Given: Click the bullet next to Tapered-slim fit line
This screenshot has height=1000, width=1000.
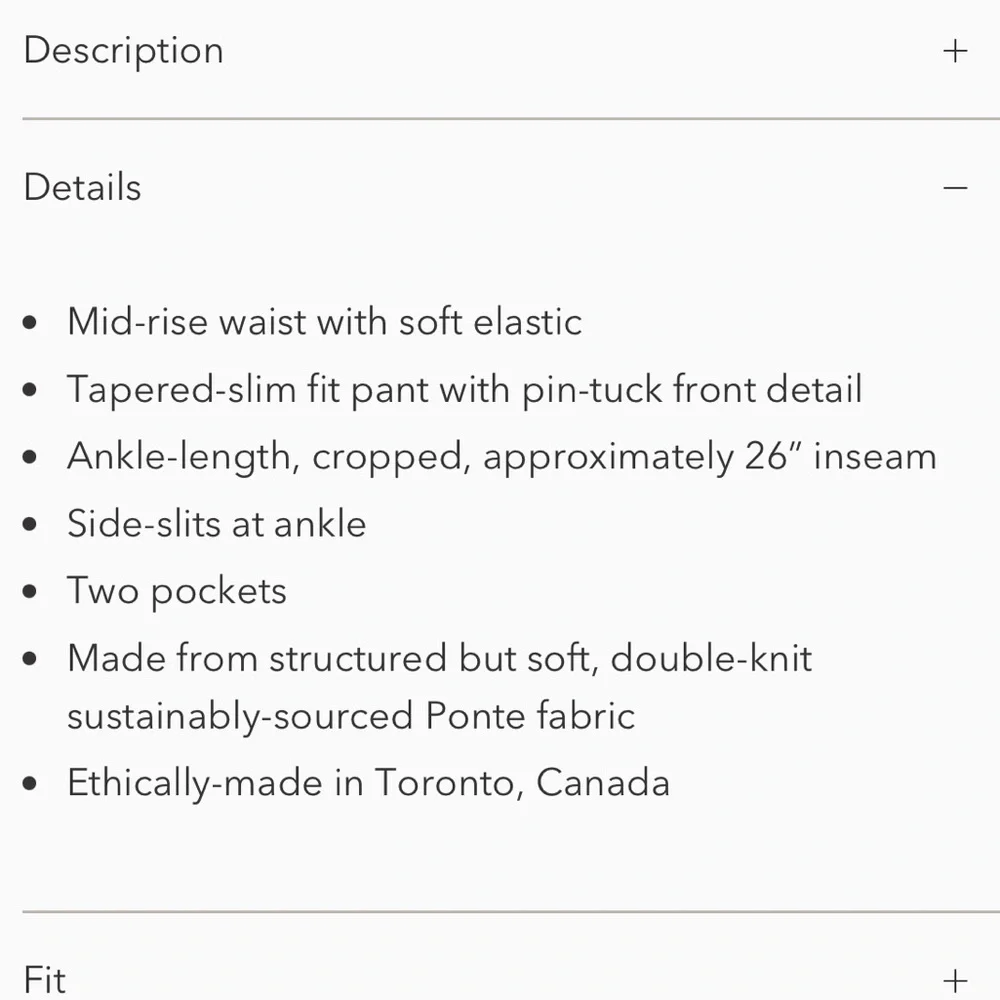Looking at the screenshot, I should pos(29,389).
